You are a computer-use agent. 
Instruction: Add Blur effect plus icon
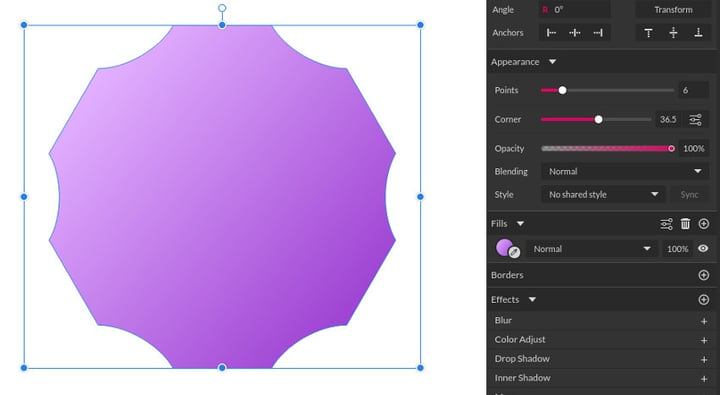coord(704,321)
